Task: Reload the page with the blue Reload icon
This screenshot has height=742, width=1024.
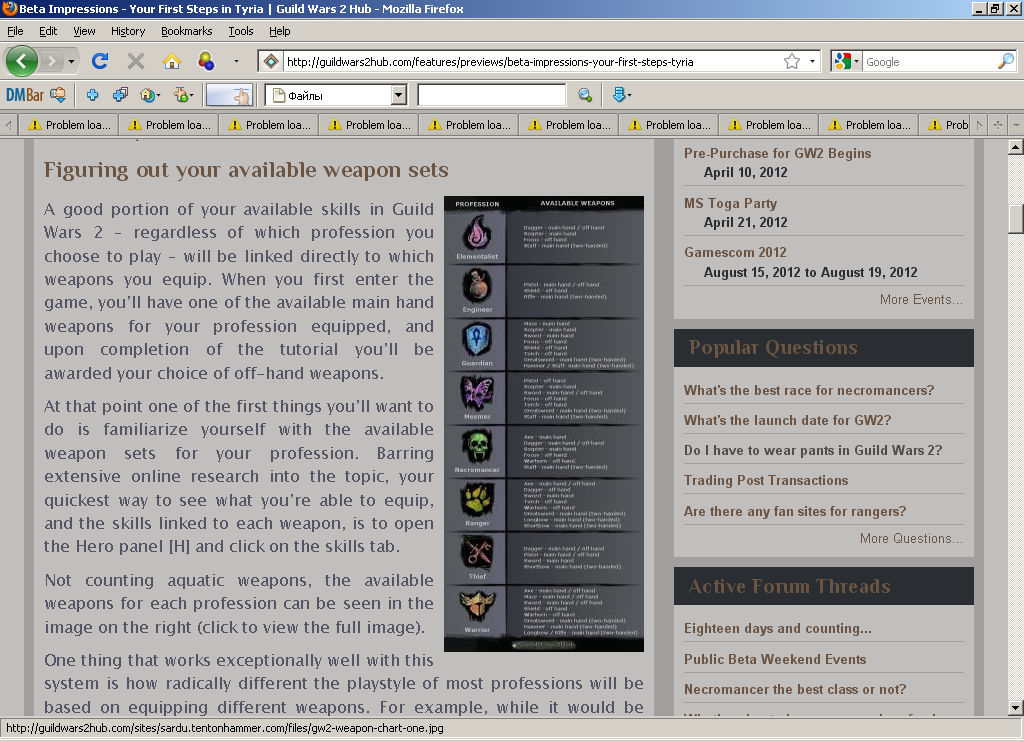Action: [100, 61]
